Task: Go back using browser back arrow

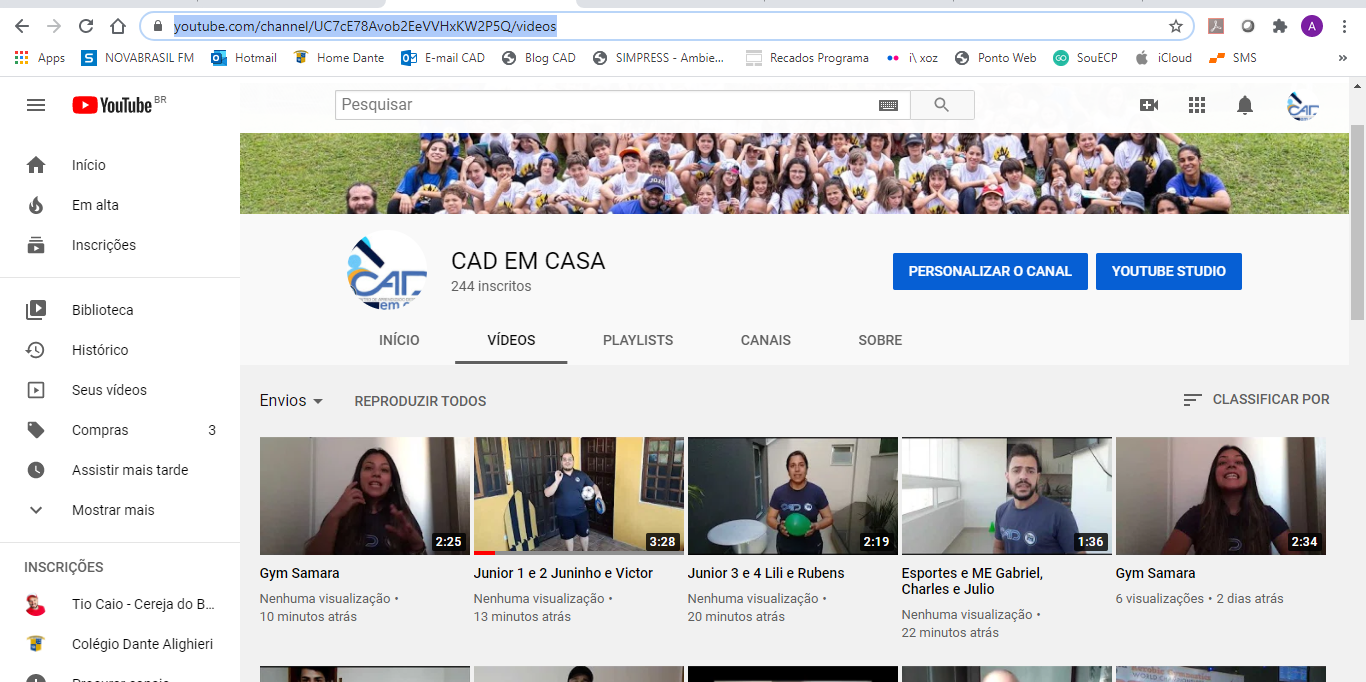Action: pos(22,26)
